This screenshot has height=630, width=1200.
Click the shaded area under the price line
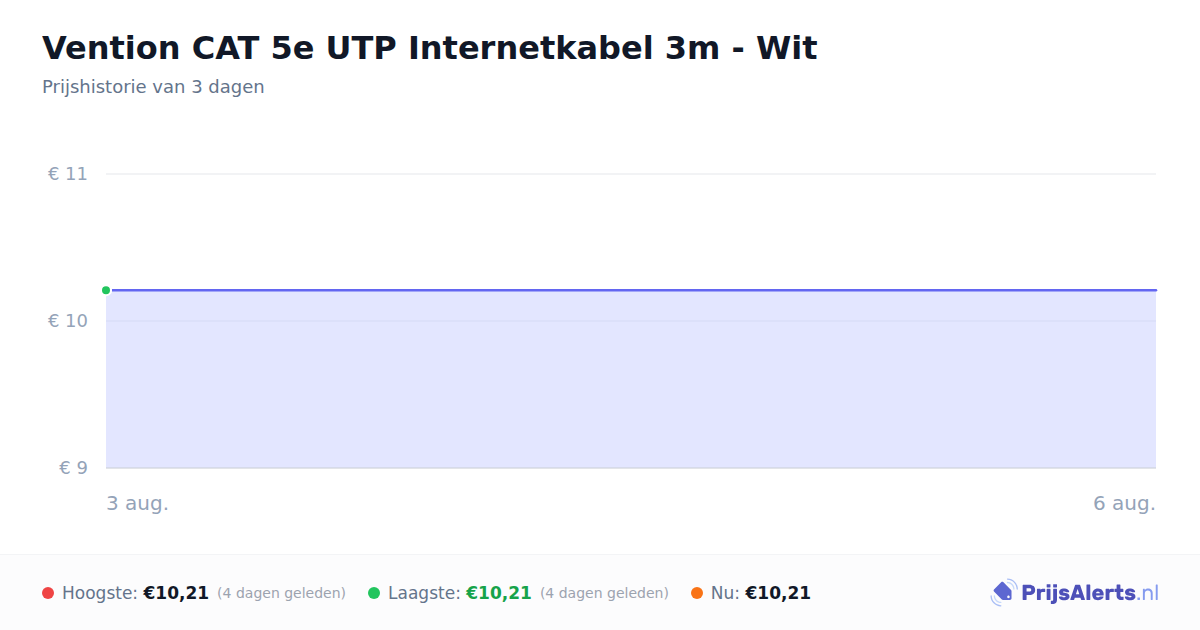[631, 380]
